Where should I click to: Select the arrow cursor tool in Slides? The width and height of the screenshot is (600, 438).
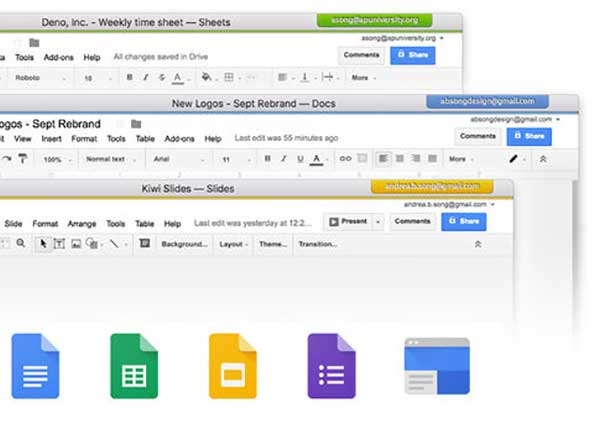click(x=43, y=243)
